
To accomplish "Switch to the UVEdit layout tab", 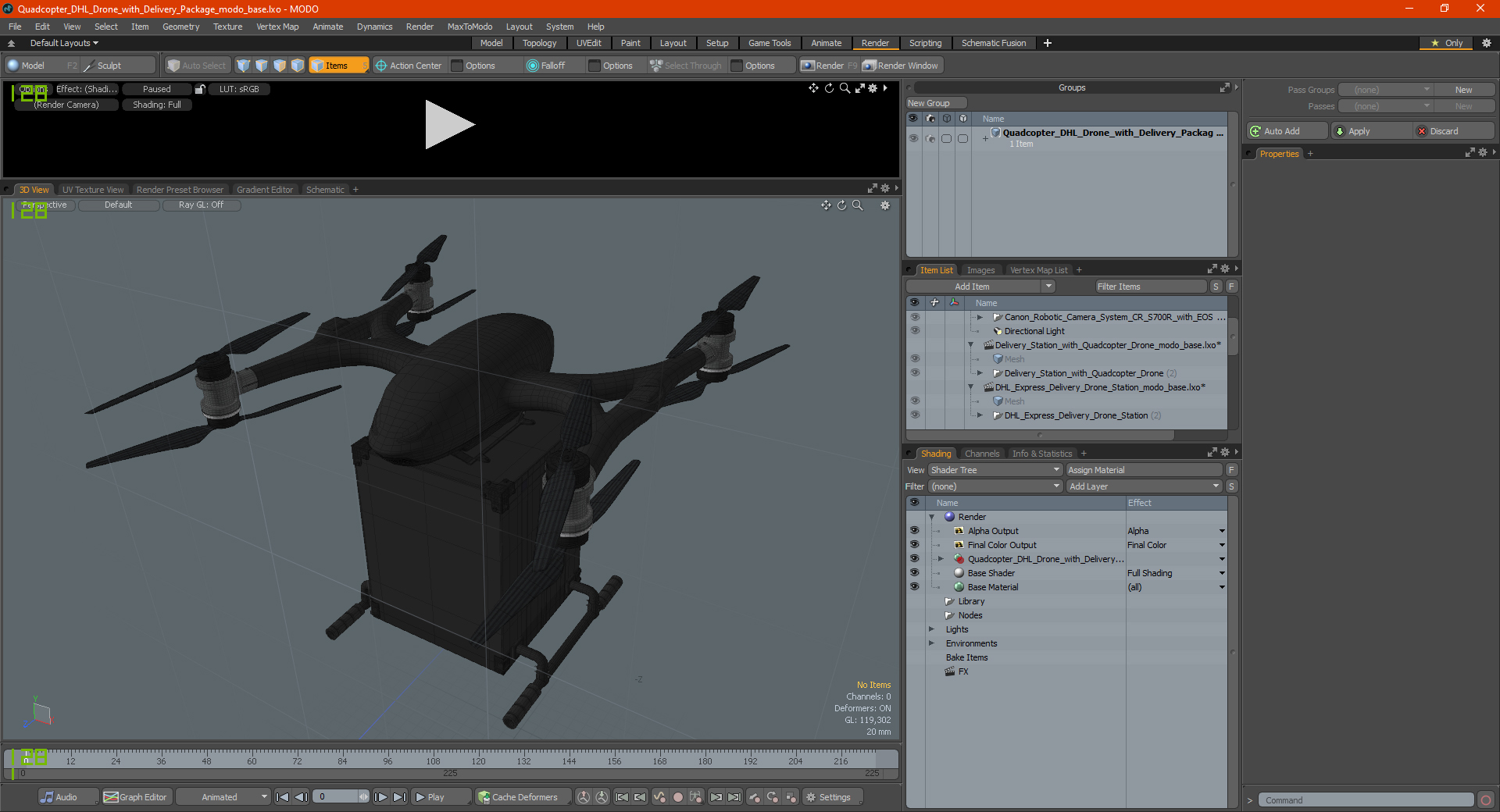I will tap(588, 43).
